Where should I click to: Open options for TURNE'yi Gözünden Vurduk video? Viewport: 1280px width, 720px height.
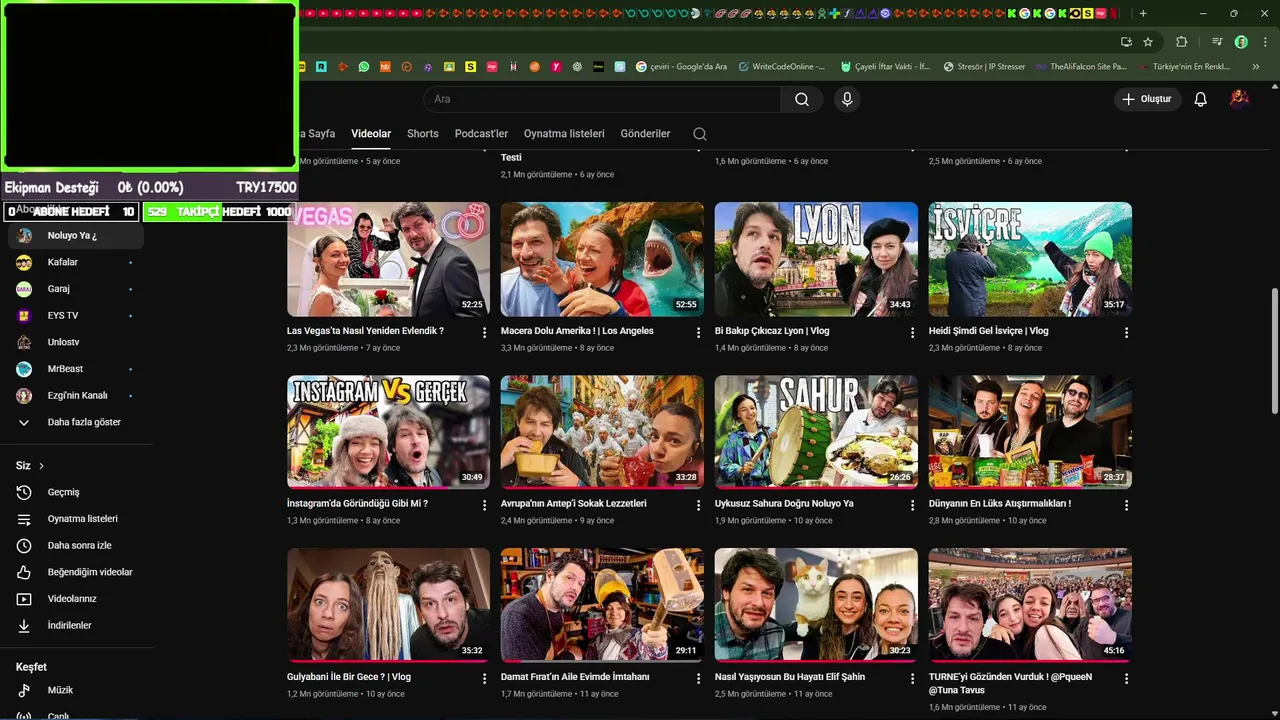tap(1127, 679)
